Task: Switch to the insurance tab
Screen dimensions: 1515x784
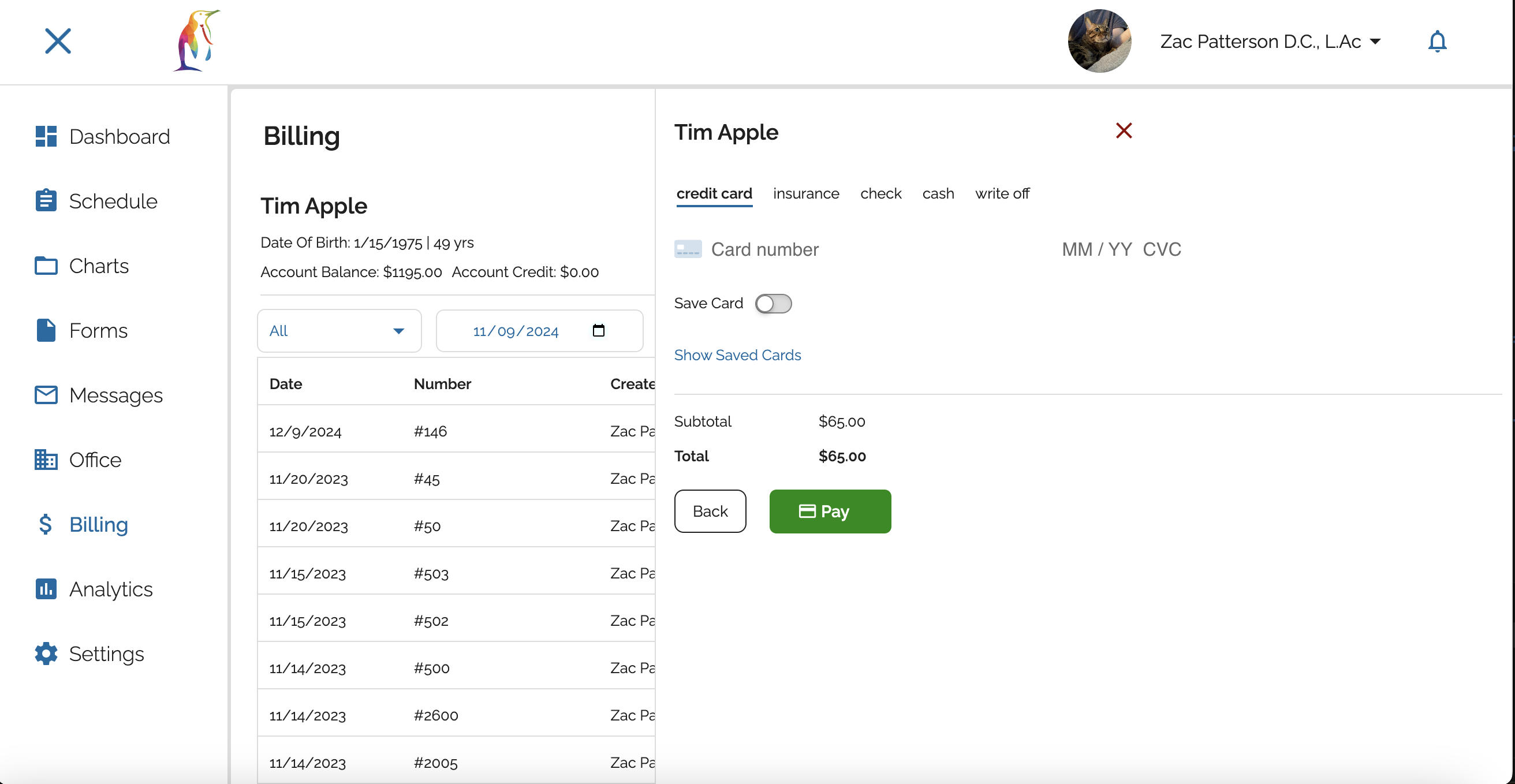Action: [x=806, y=193]
